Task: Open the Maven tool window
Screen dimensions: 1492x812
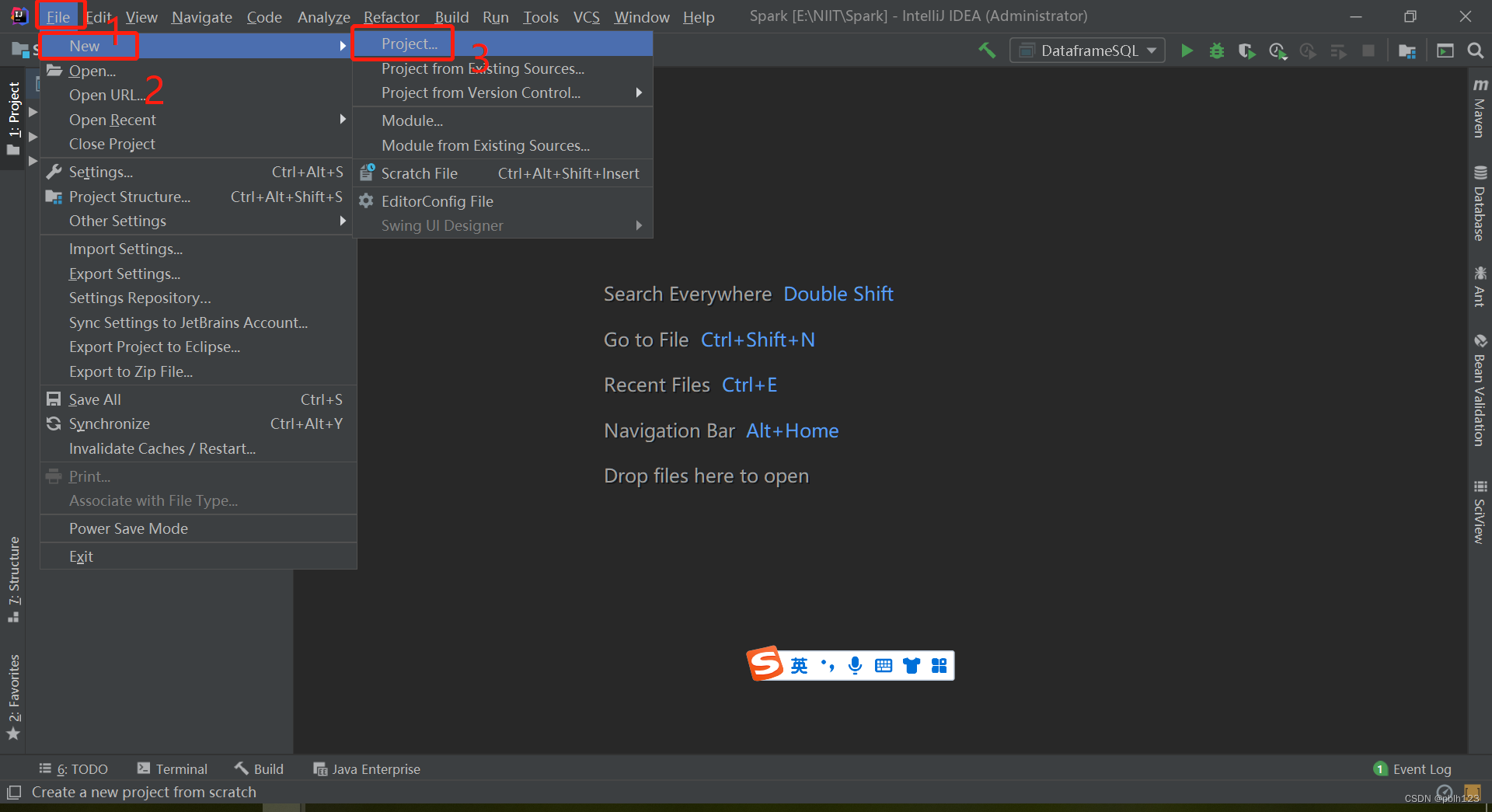Action: [x=1480, y=107]
